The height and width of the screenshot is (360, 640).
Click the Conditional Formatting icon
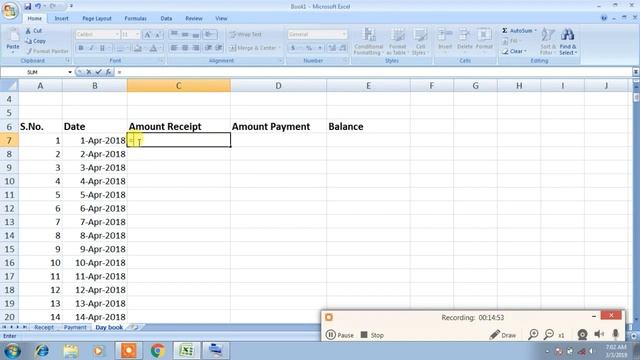[369, 35]
